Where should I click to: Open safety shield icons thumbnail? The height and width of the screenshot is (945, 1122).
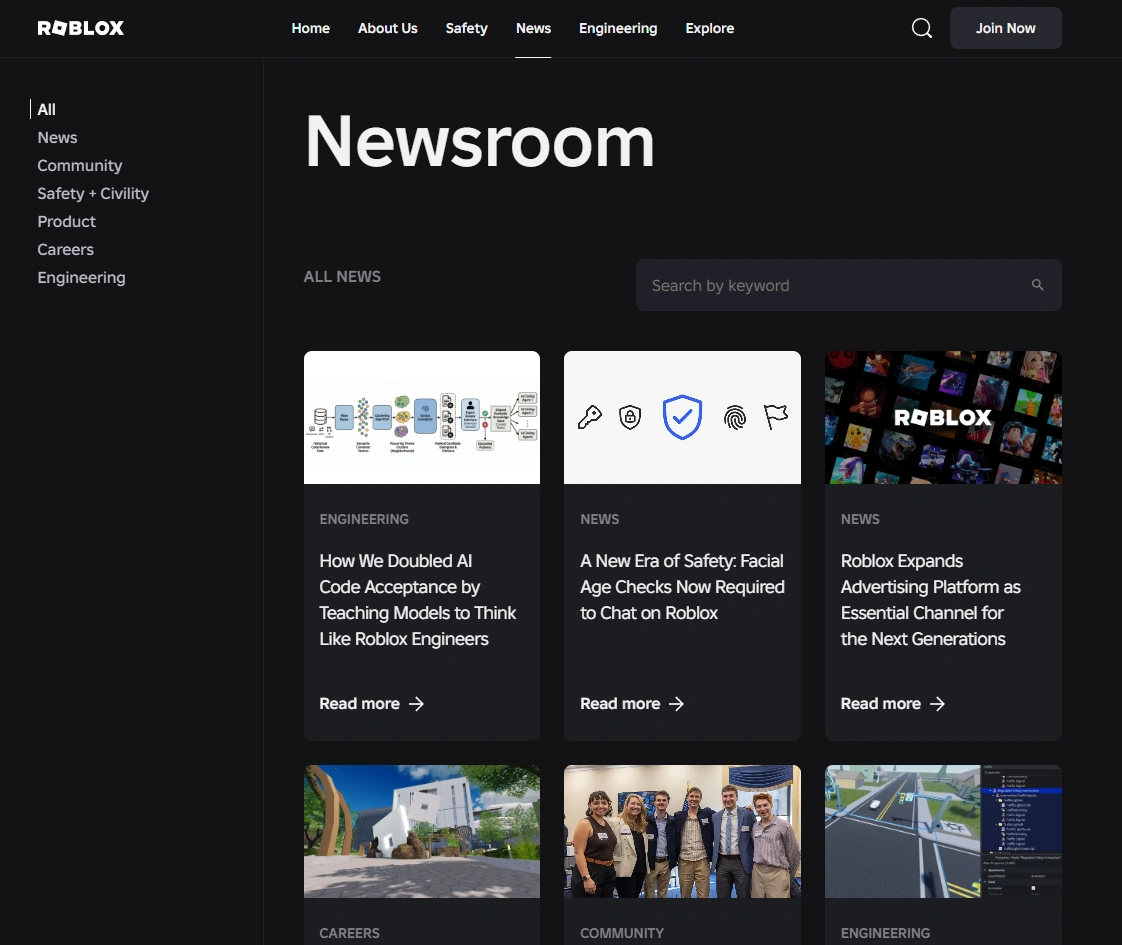[x=682, y=417]
